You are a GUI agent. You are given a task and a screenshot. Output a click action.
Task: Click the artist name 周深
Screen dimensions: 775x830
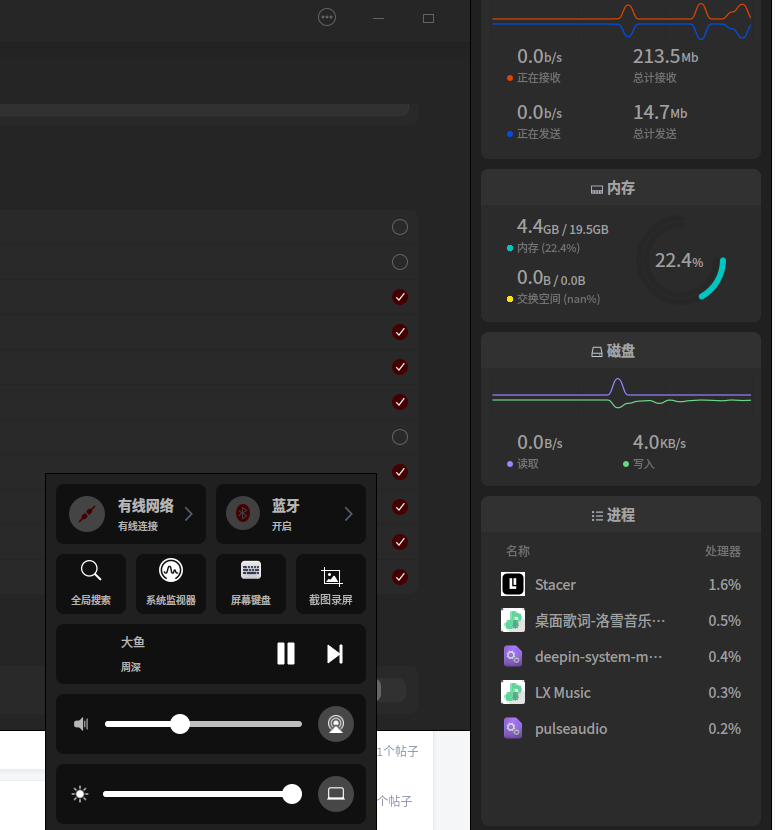pyautogui.click(x=131, y=667)
